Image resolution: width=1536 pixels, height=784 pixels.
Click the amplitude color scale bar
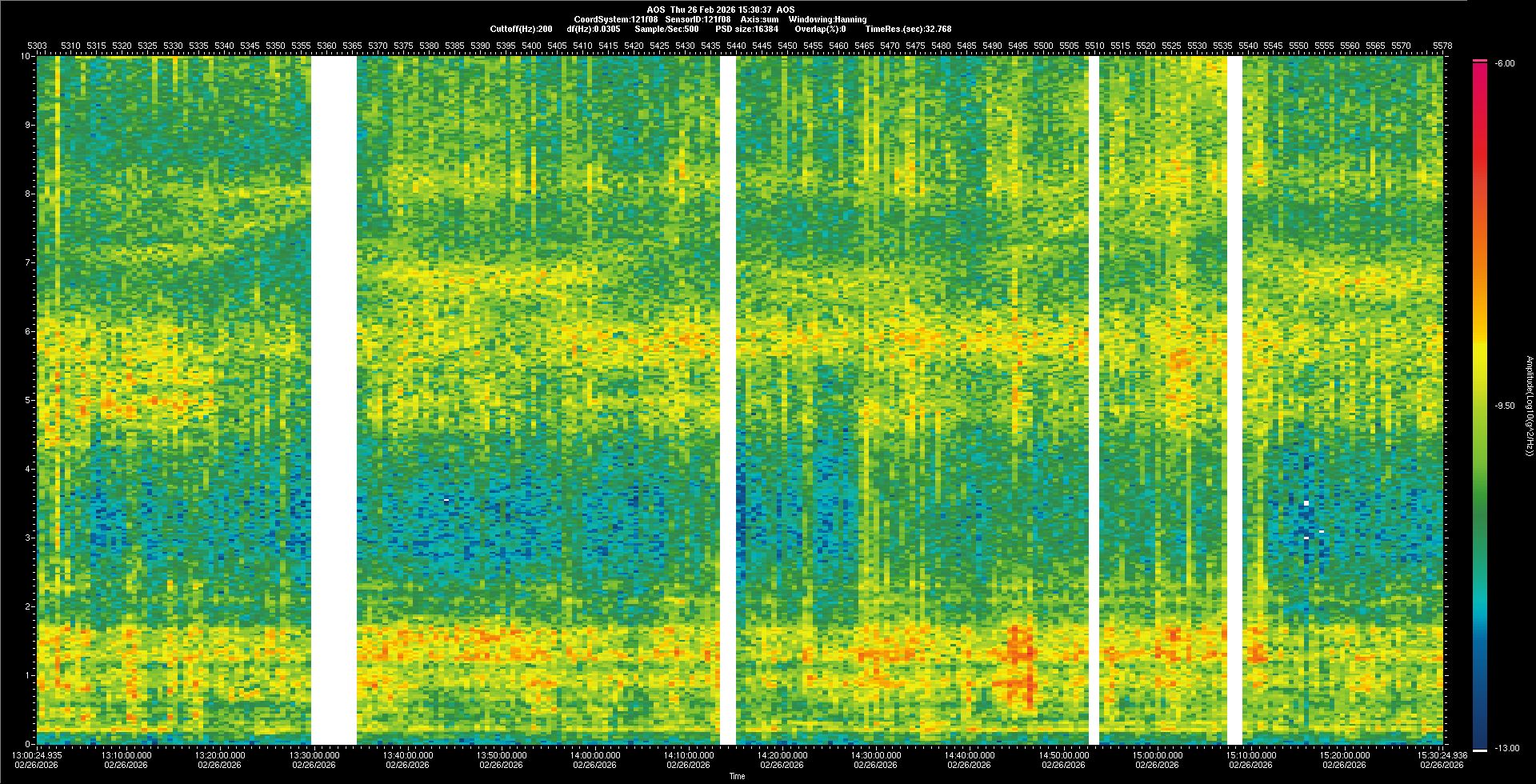1479,400
